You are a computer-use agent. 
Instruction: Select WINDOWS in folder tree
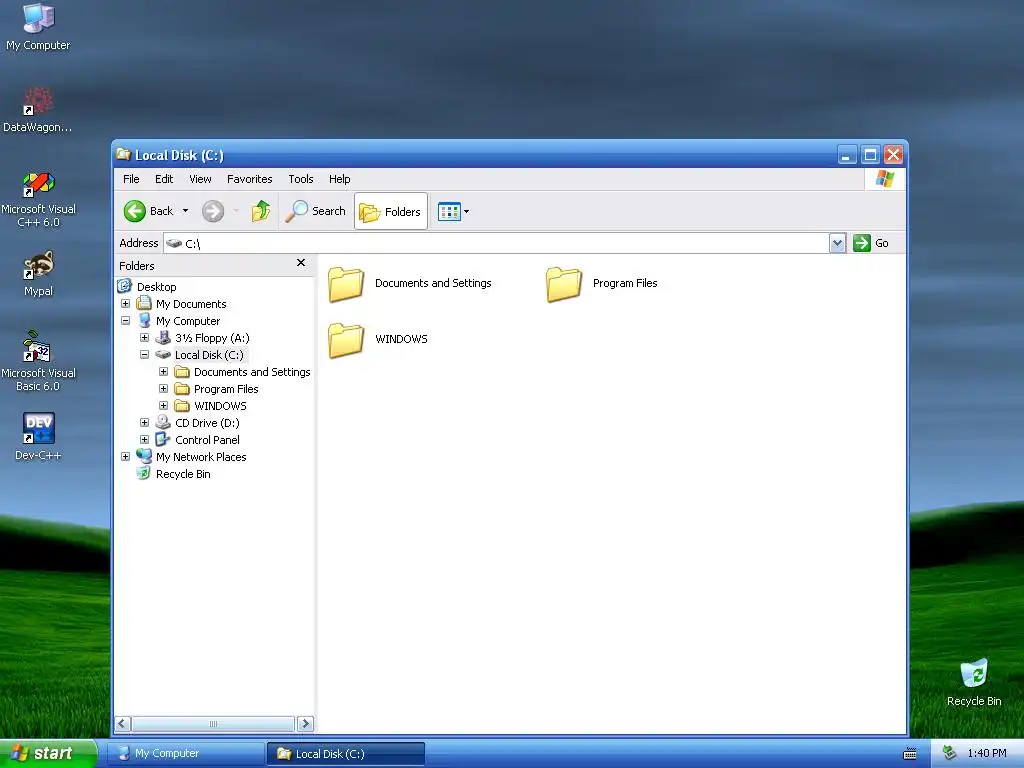[220, 406]
